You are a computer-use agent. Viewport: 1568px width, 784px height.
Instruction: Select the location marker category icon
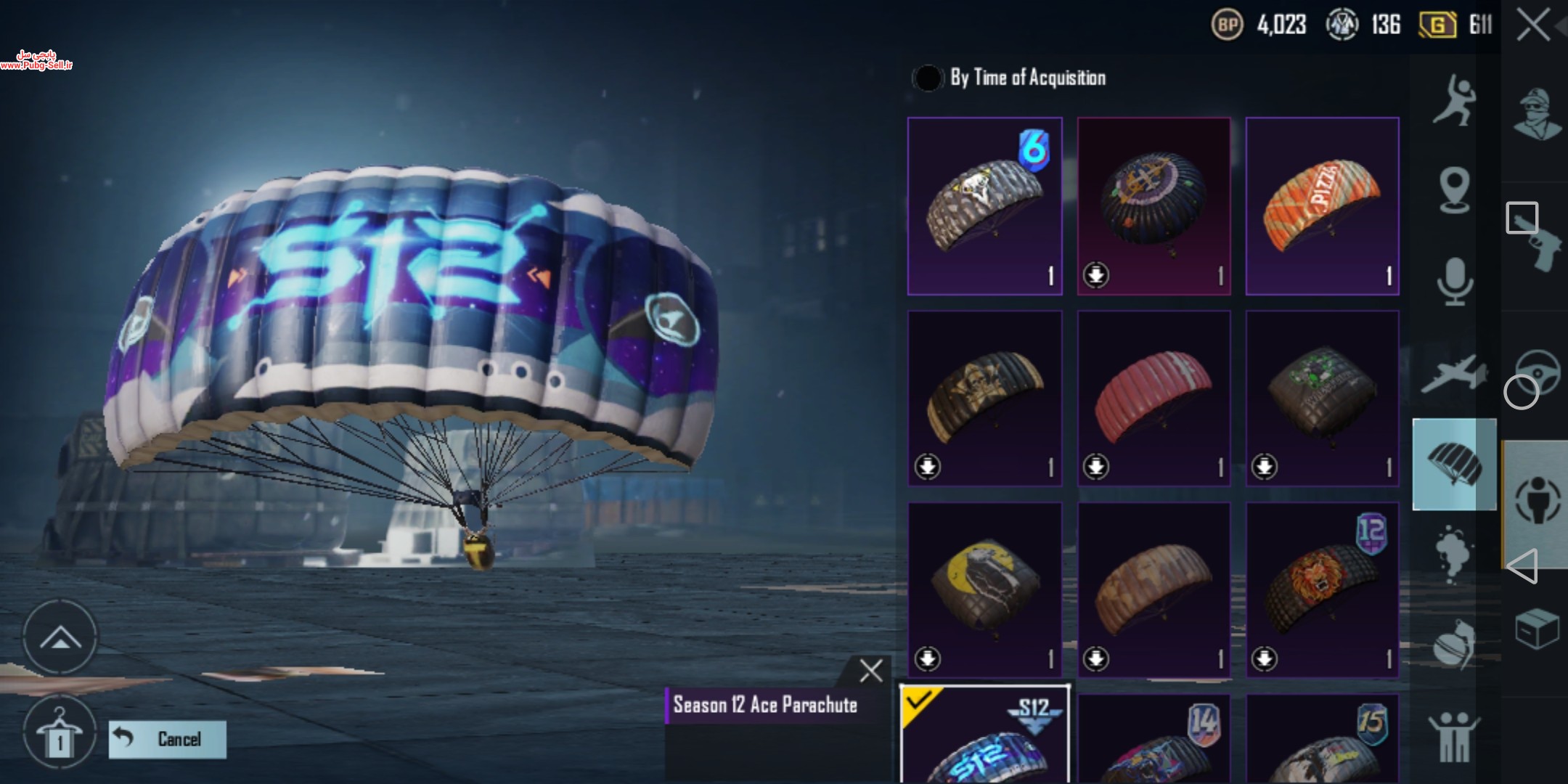[1454, 190]
